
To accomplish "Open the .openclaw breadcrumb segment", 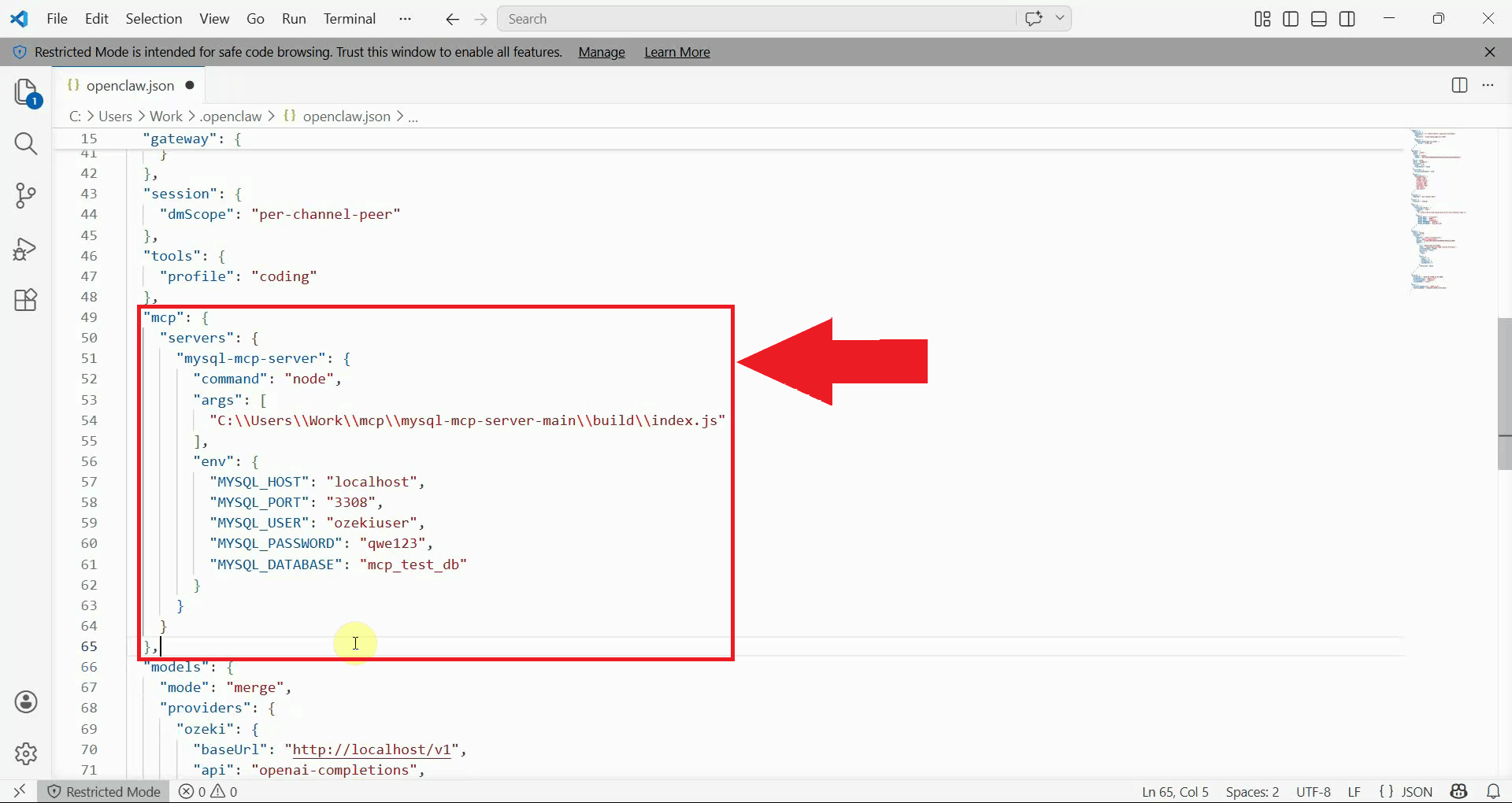I will click(231, 117).
